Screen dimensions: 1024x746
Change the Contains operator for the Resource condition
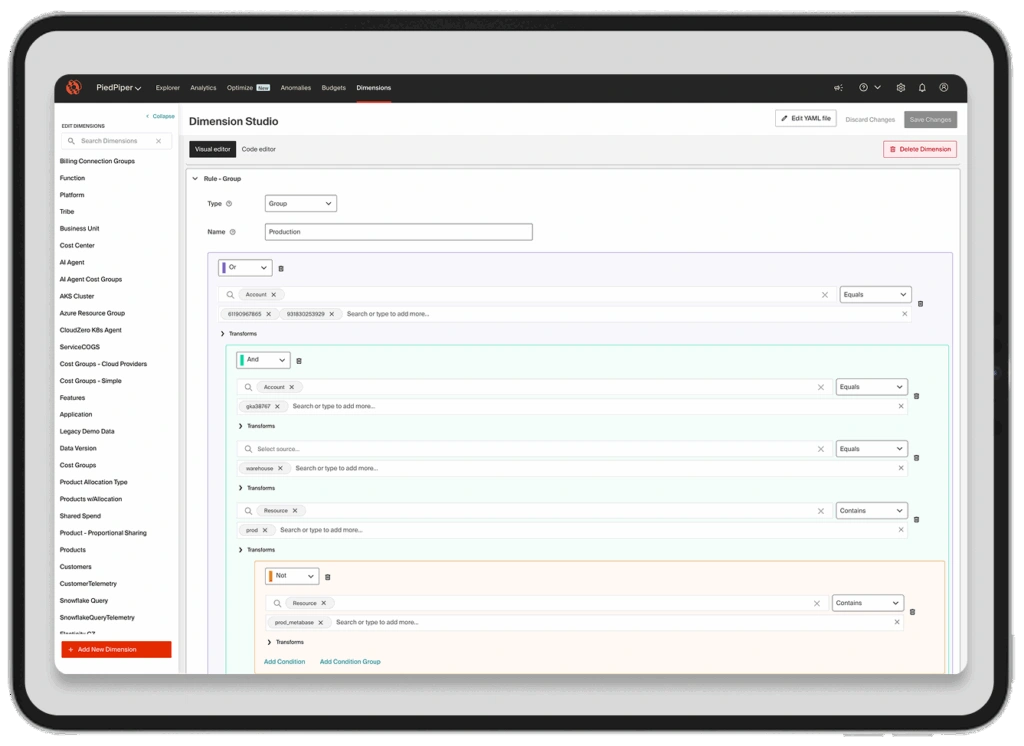coord(871,510)
